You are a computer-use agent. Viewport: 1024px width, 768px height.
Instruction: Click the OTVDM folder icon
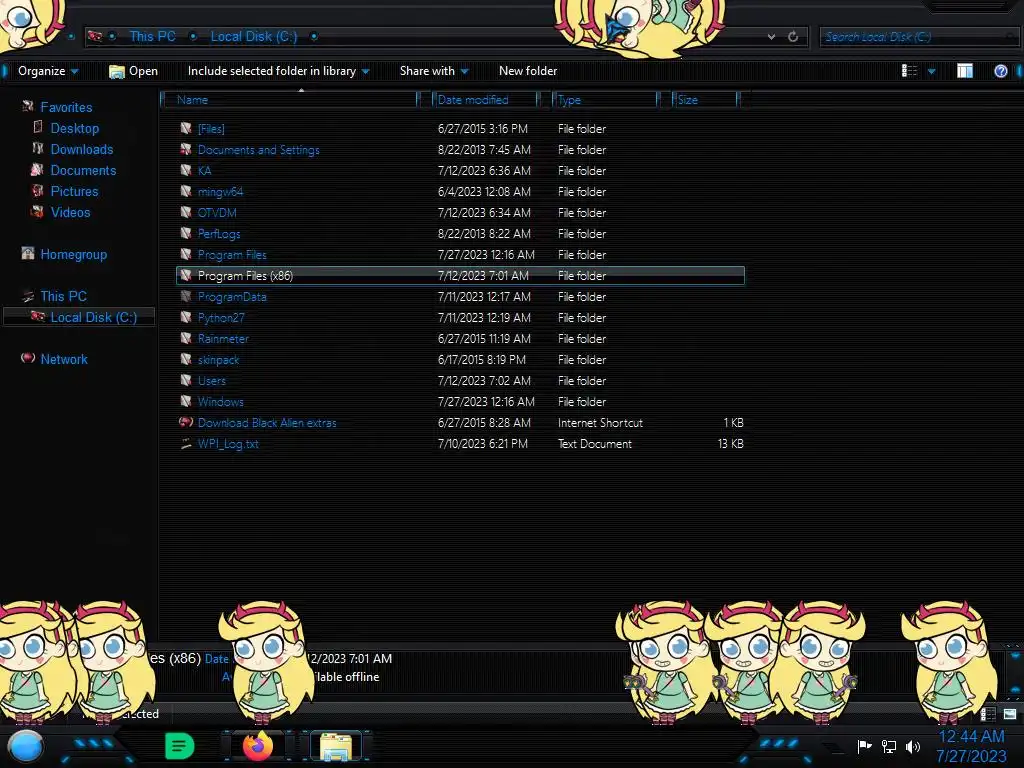click(x=186, y=212)
